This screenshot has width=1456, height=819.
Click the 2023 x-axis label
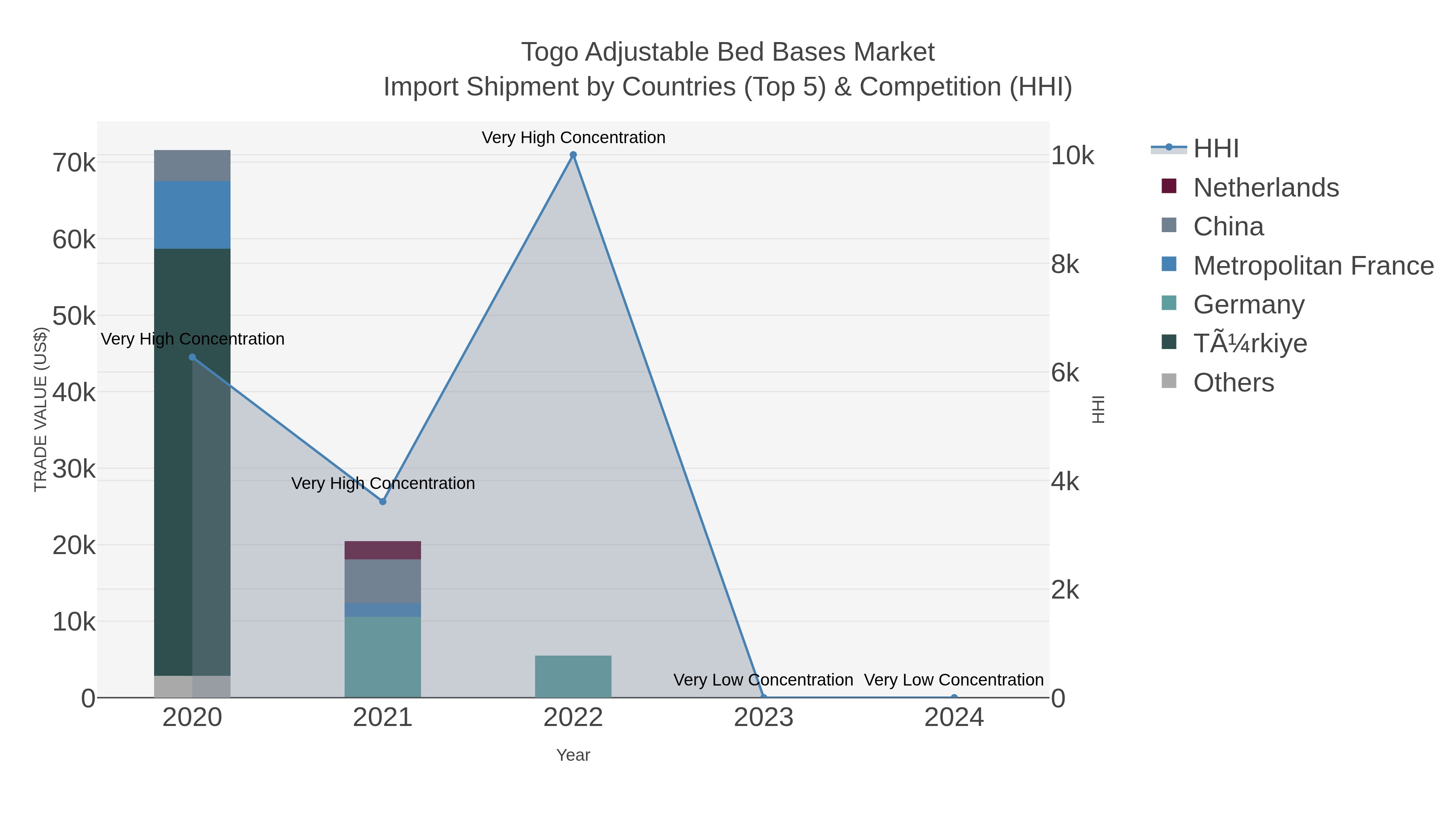[764, 718]
